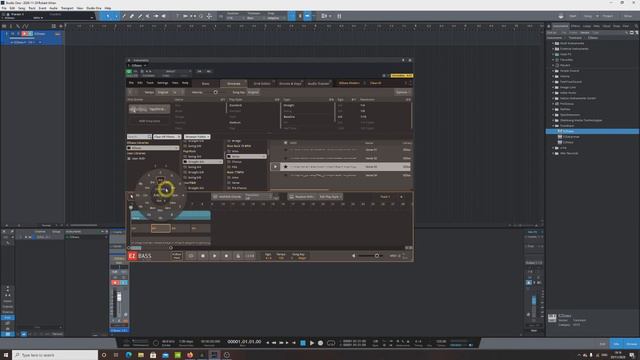Click the Tap2Find button
This screenshot has height=360, width=640.
tap(149, 109)
